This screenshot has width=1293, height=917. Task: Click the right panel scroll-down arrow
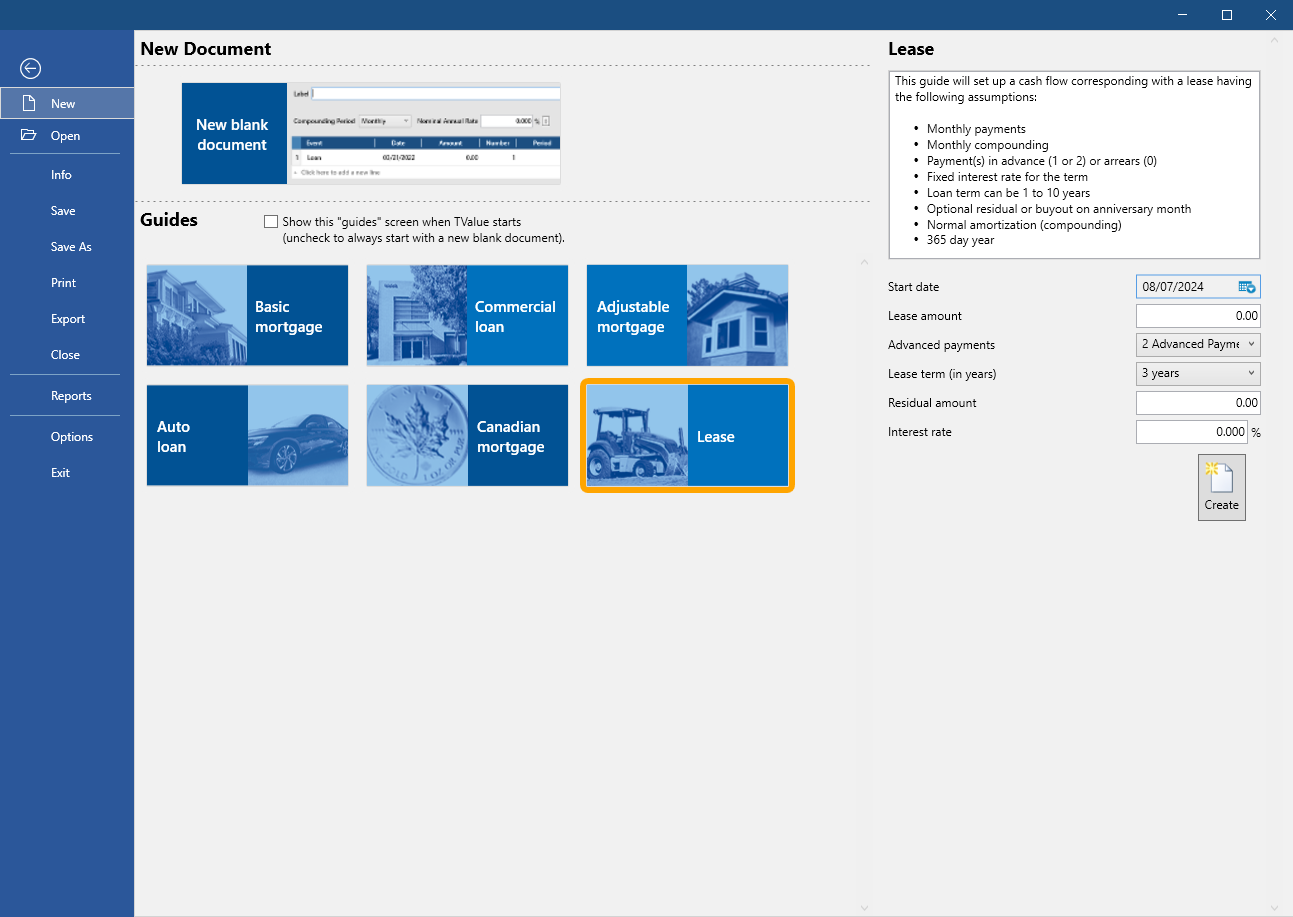(x=1274, y=907)
